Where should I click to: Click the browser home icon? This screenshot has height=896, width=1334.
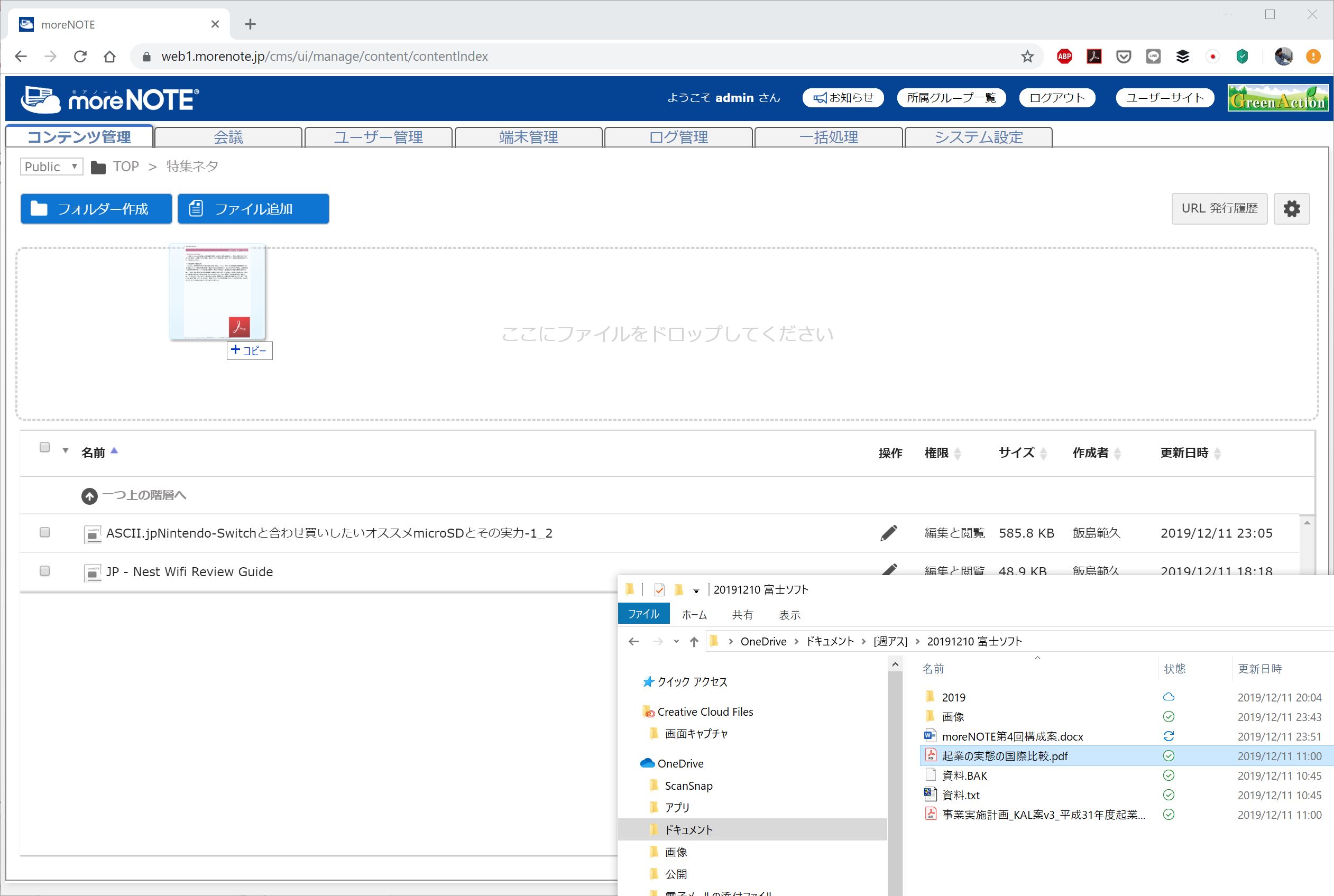pyautogui.click(x=110, y=56)
